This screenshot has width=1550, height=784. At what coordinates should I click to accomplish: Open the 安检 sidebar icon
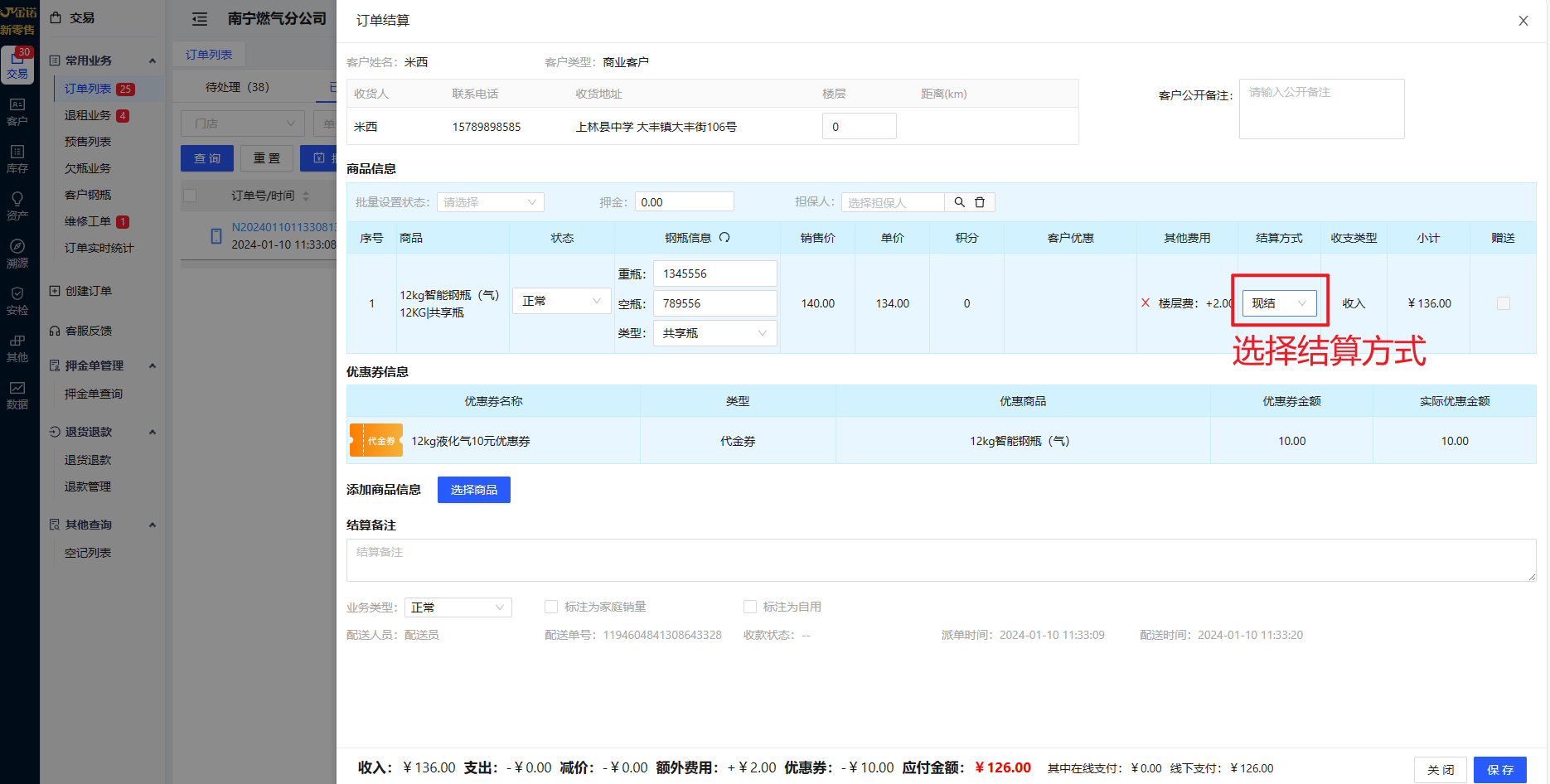pos(17,301)
